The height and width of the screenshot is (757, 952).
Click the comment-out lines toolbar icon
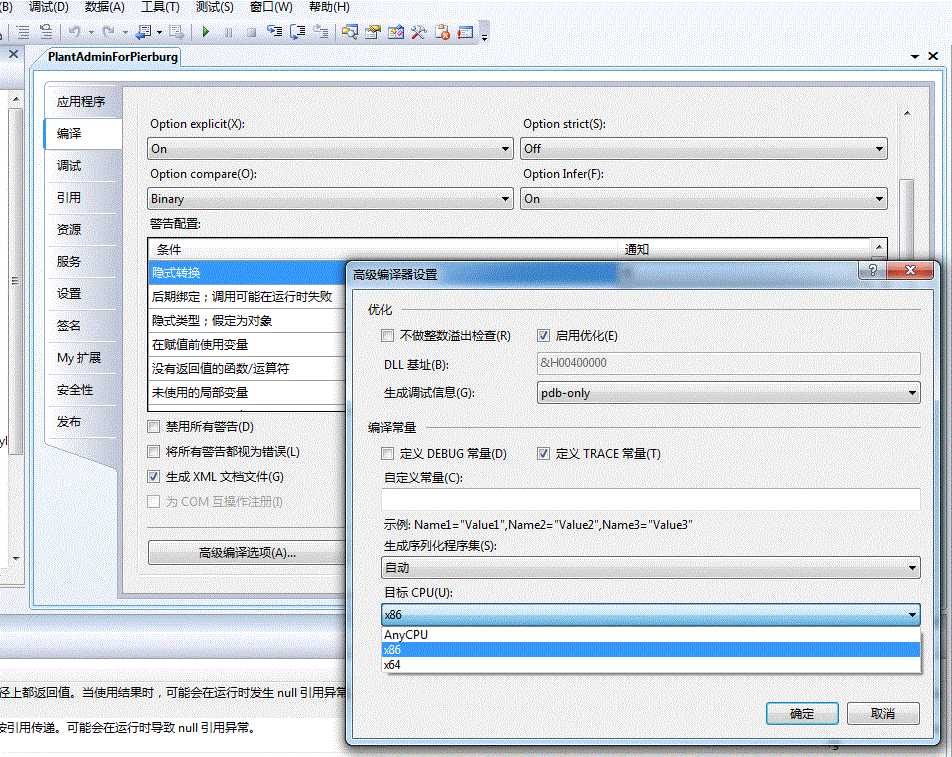coord(22,32)
